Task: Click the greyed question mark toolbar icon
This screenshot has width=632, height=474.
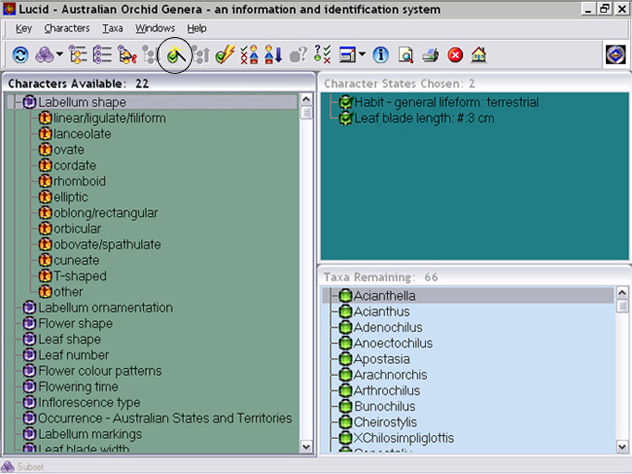Action: [298, 55]
